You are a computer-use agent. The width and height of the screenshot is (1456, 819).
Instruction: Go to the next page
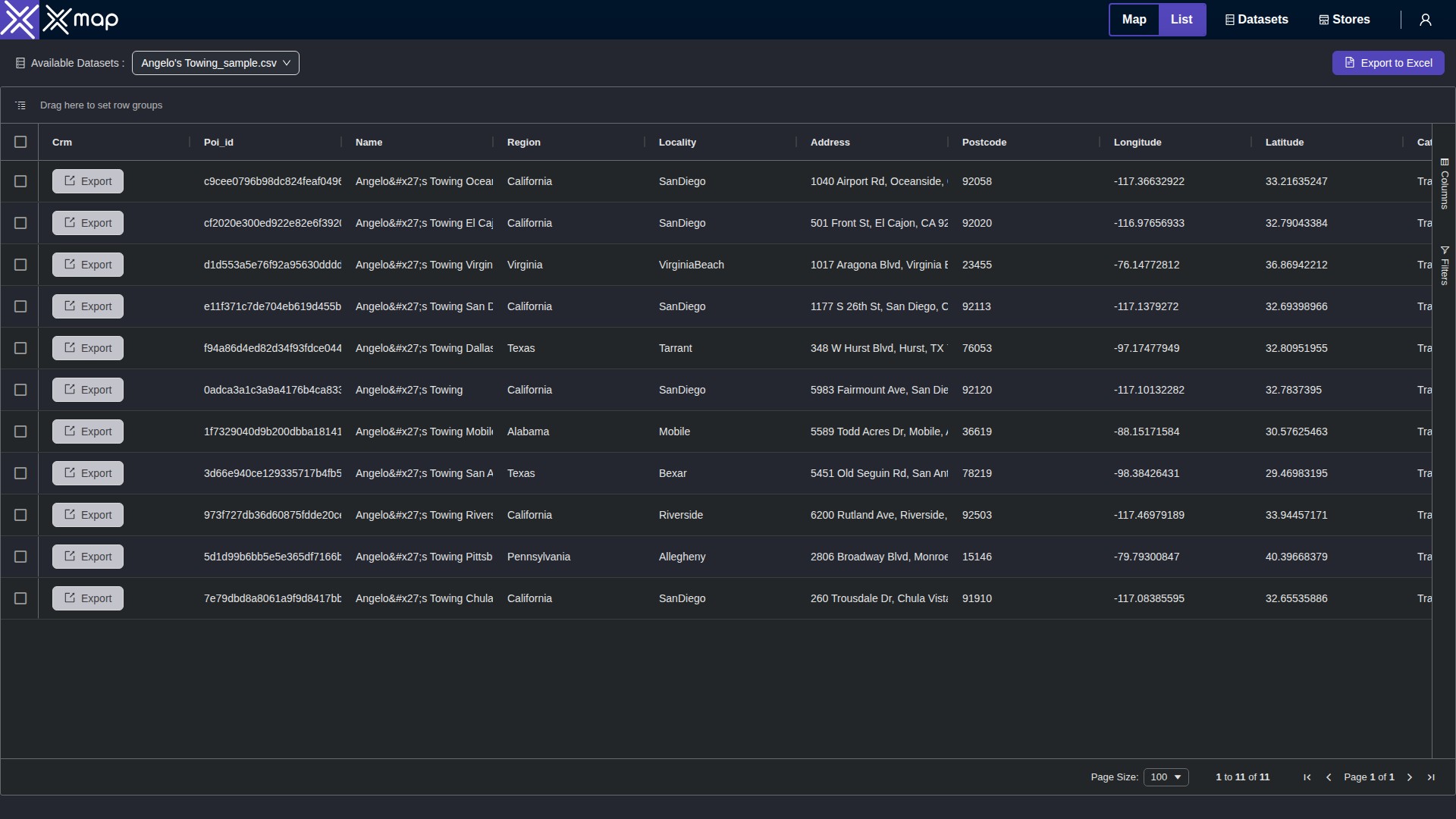click(1408, 777)
